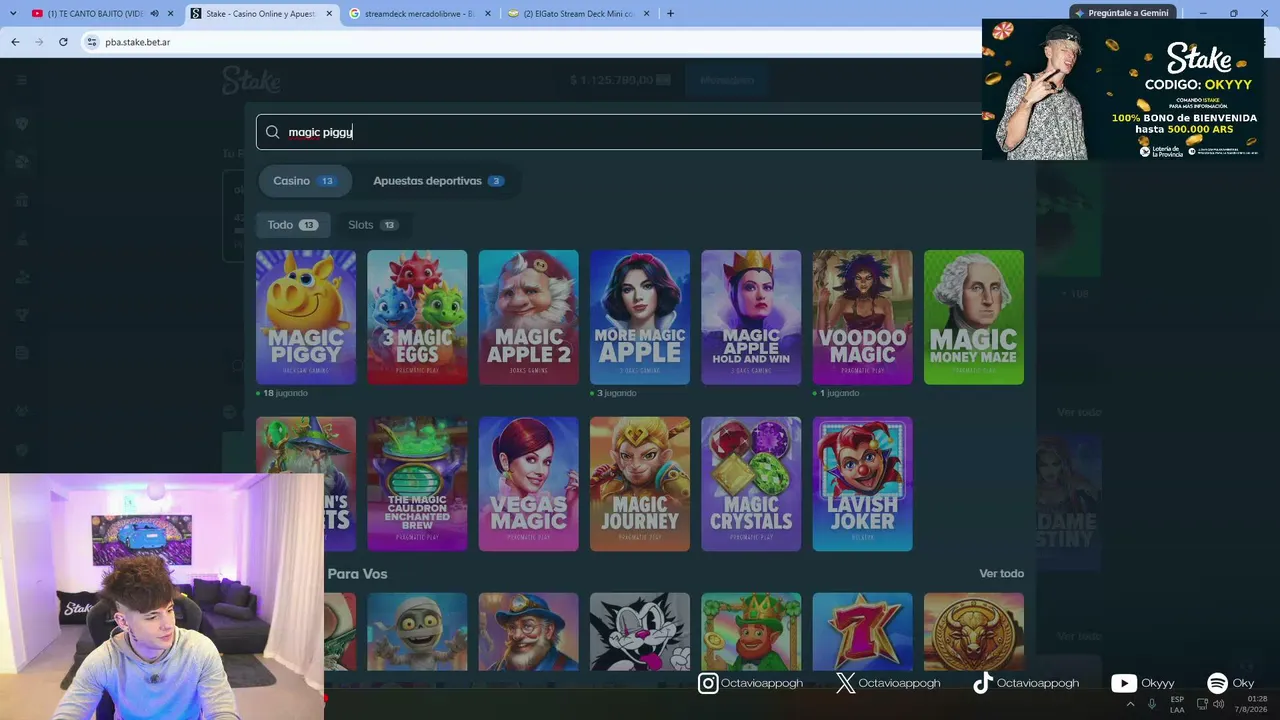The image size is (1280, 720).
Task: Launch the Magic Apple 2 slot
Action: pos(529,317)
